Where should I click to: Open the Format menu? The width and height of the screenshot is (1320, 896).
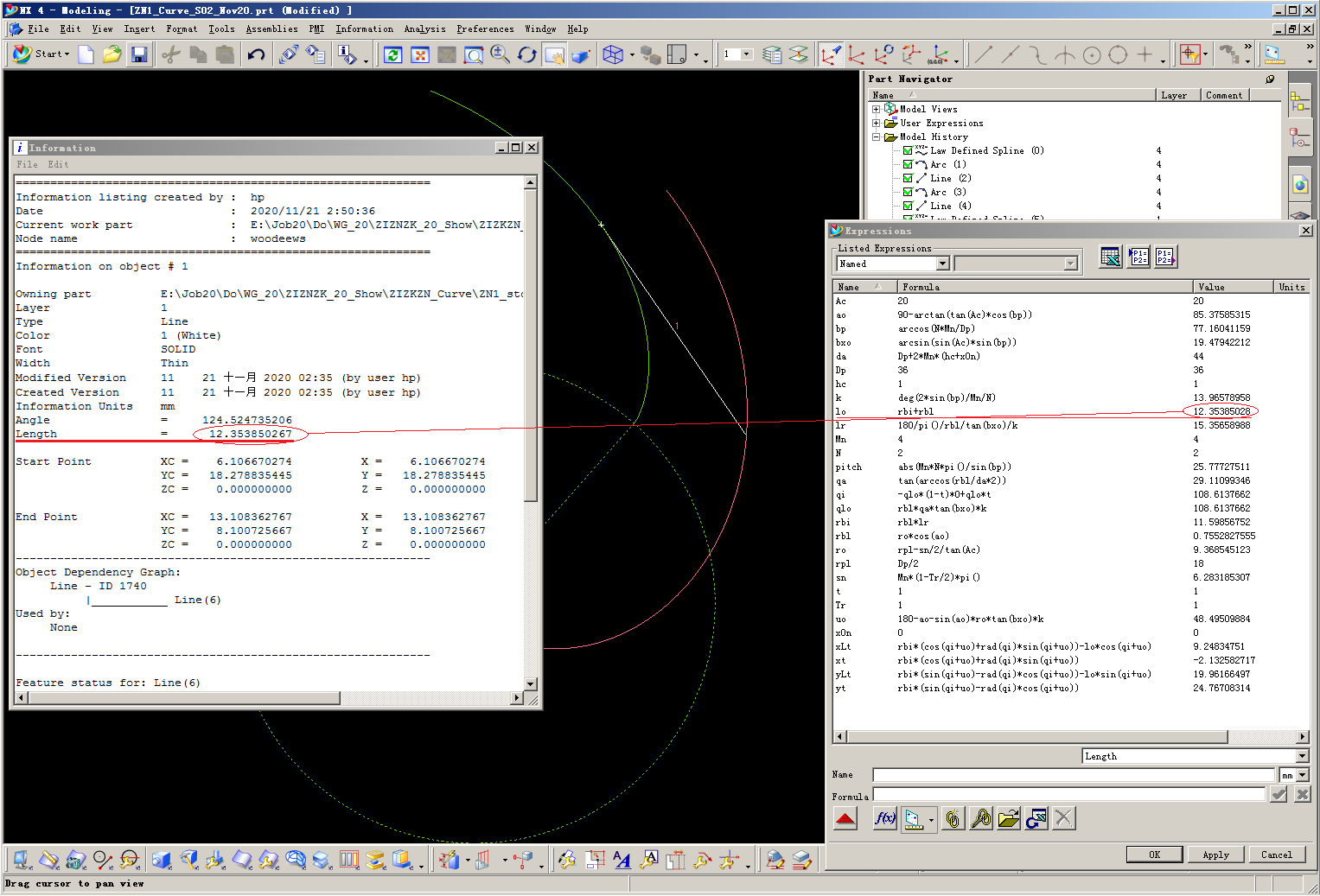[x=182, y=29]
